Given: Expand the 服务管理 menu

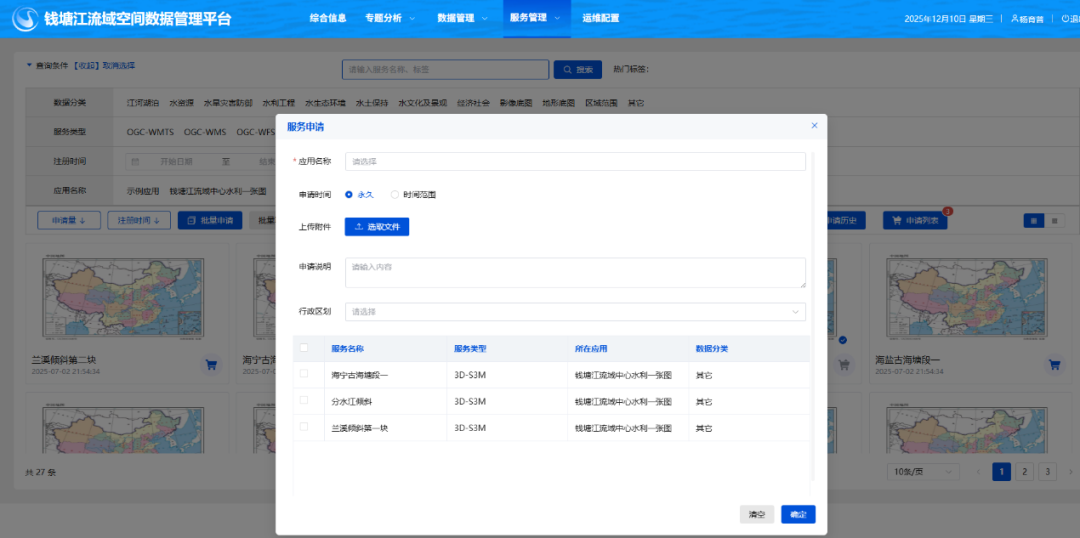Looking at the screenshot, I should [x=535, y=19].
